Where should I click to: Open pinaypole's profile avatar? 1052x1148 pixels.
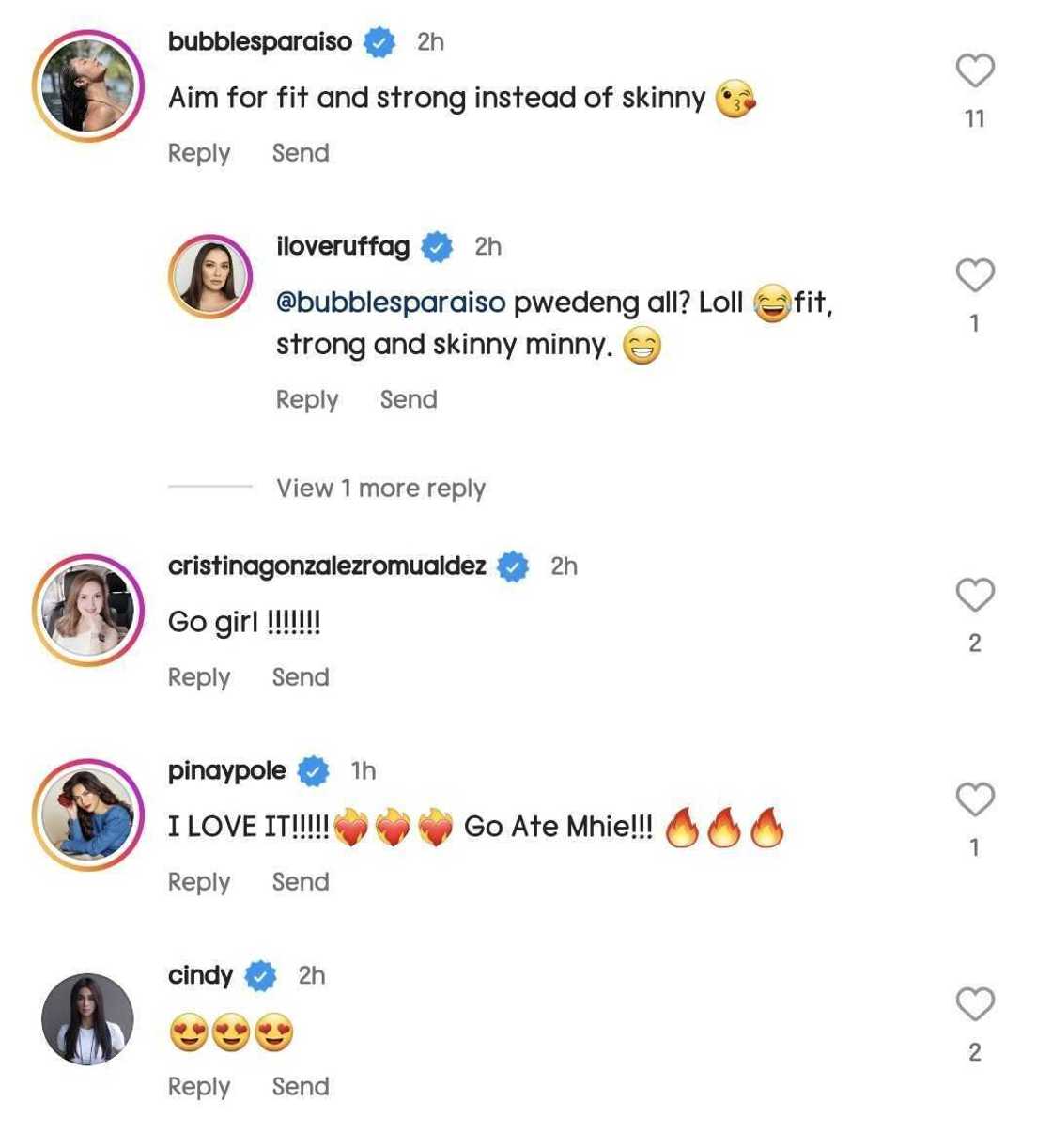point(88,815)
